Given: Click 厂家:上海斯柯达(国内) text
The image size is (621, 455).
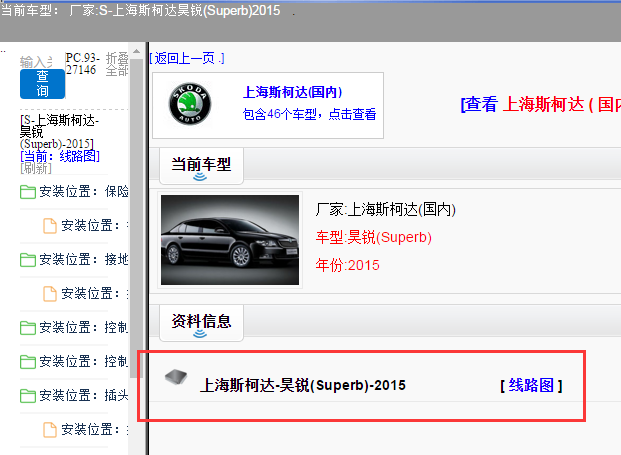Looking at the screenshot, I should coord(386,209).
